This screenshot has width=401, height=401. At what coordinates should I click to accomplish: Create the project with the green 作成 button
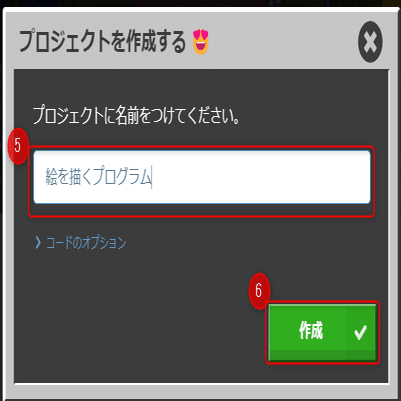(x=322, y=332)
